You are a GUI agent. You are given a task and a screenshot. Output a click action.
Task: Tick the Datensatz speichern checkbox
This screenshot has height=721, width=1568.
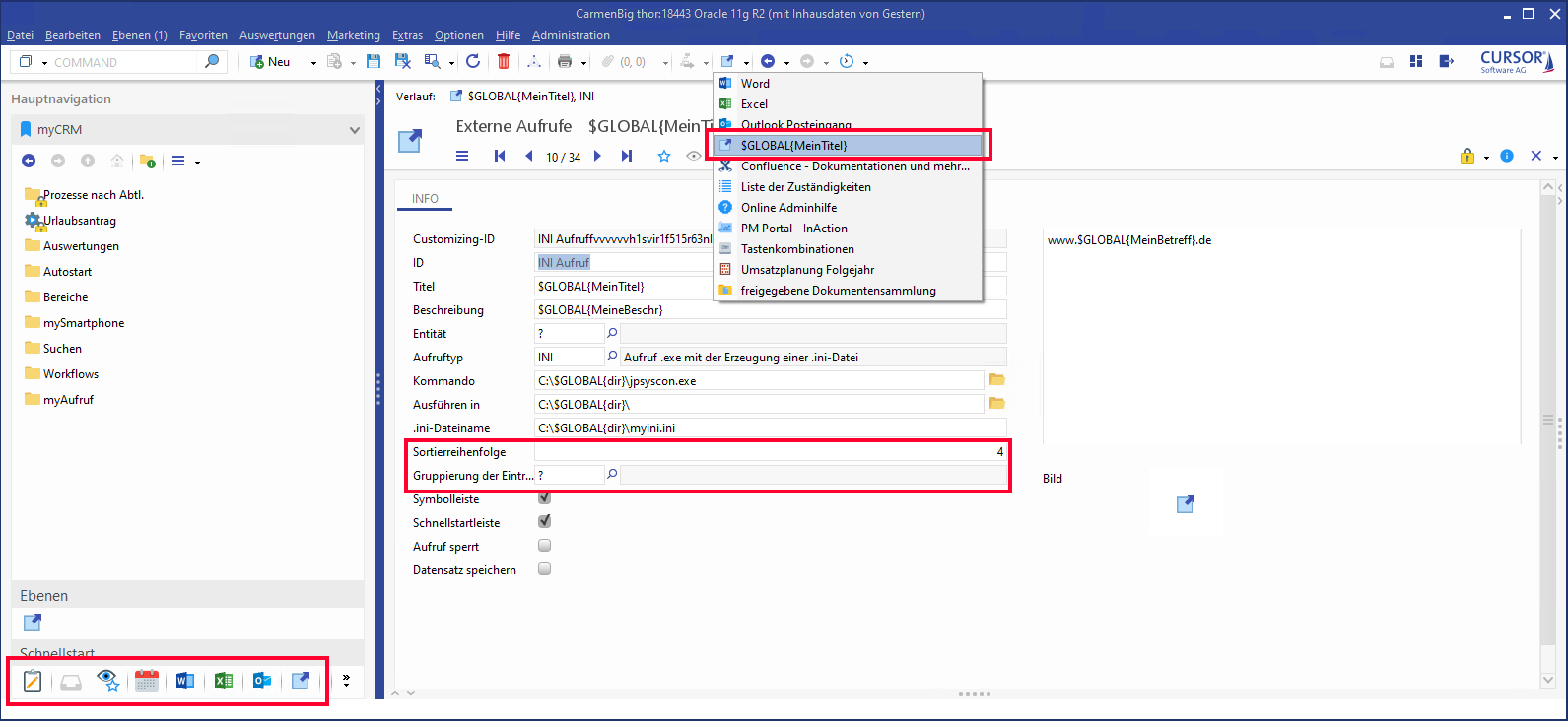click(544, 569)
